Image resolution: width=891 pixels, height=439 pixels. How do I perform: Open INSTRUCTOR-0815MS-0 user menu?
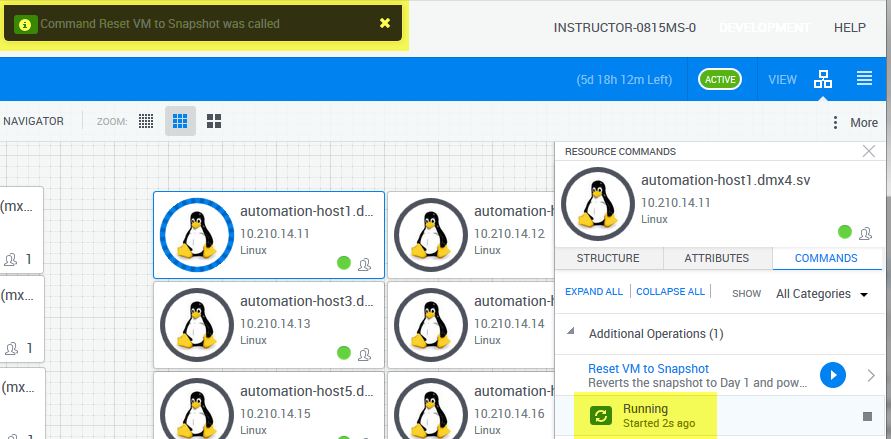pos(624,27)
